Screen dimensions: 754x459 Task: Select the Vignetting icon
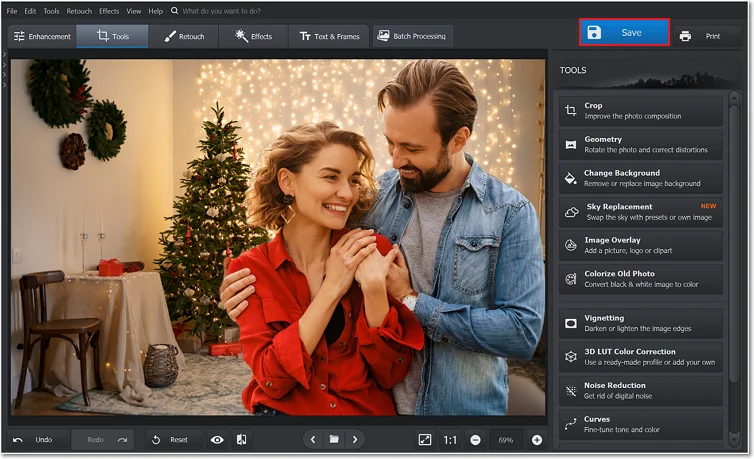pos(571,323)
